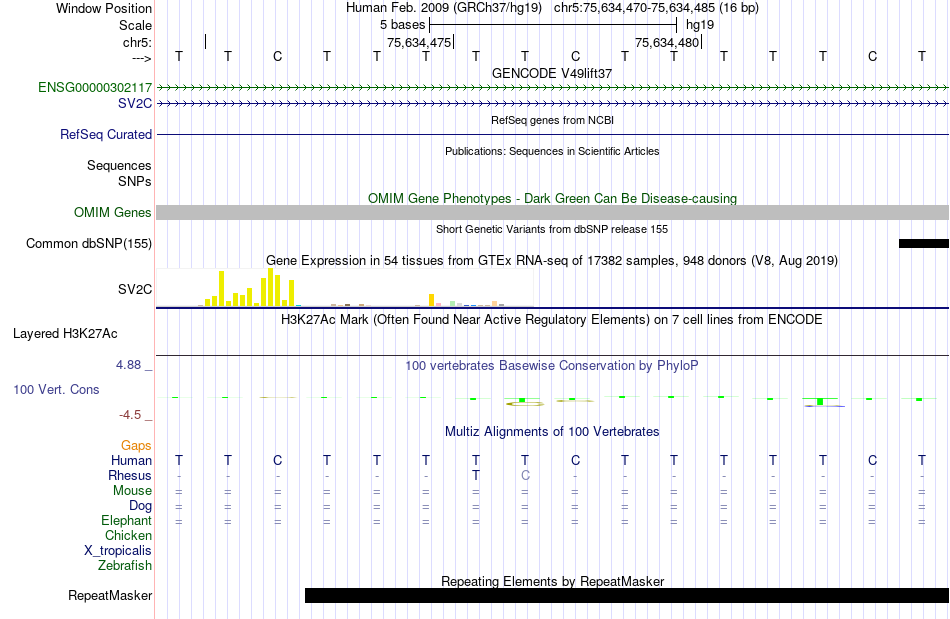Click the Sequences track label

coord(119,165)
